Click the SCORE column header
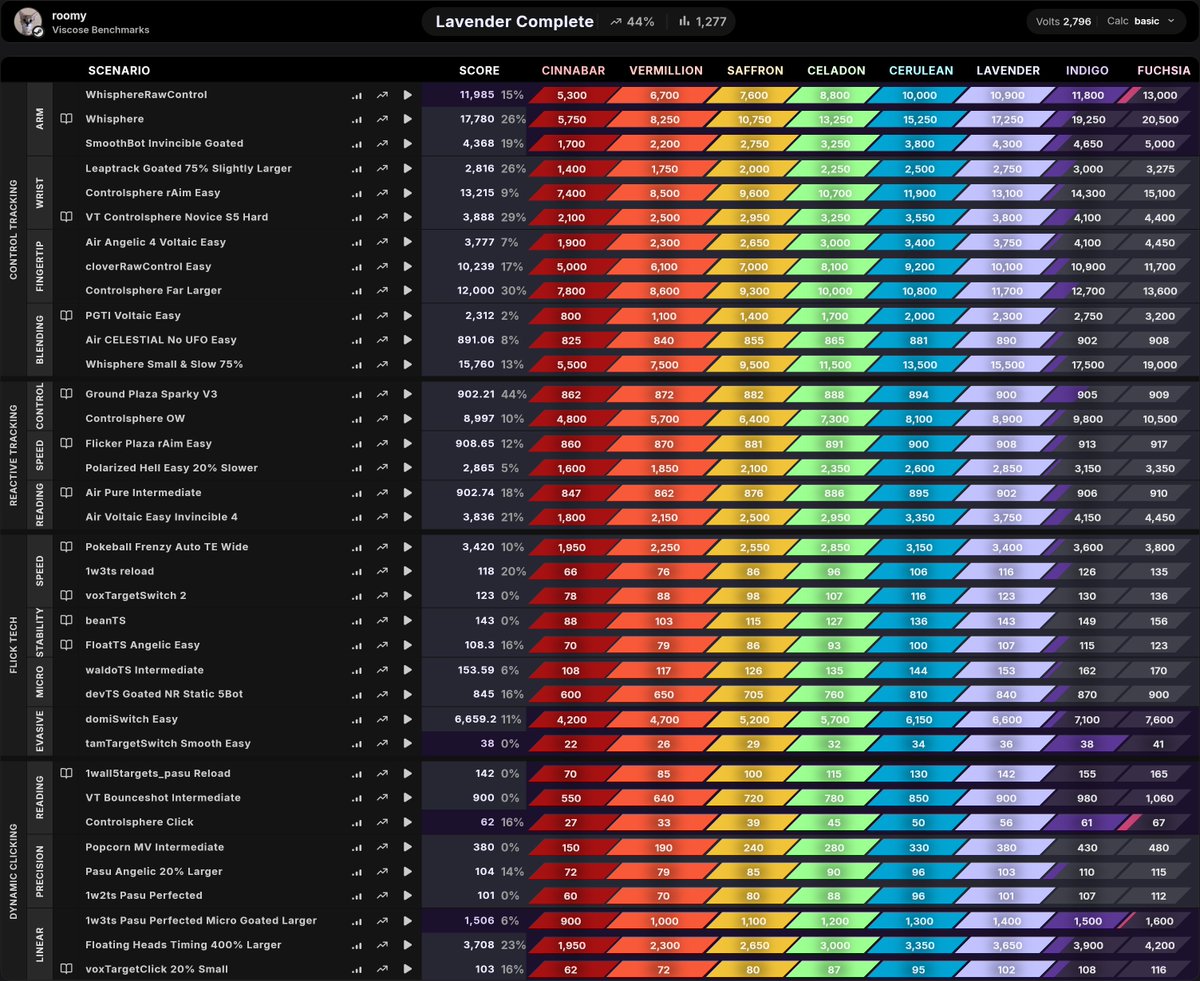 479,71
